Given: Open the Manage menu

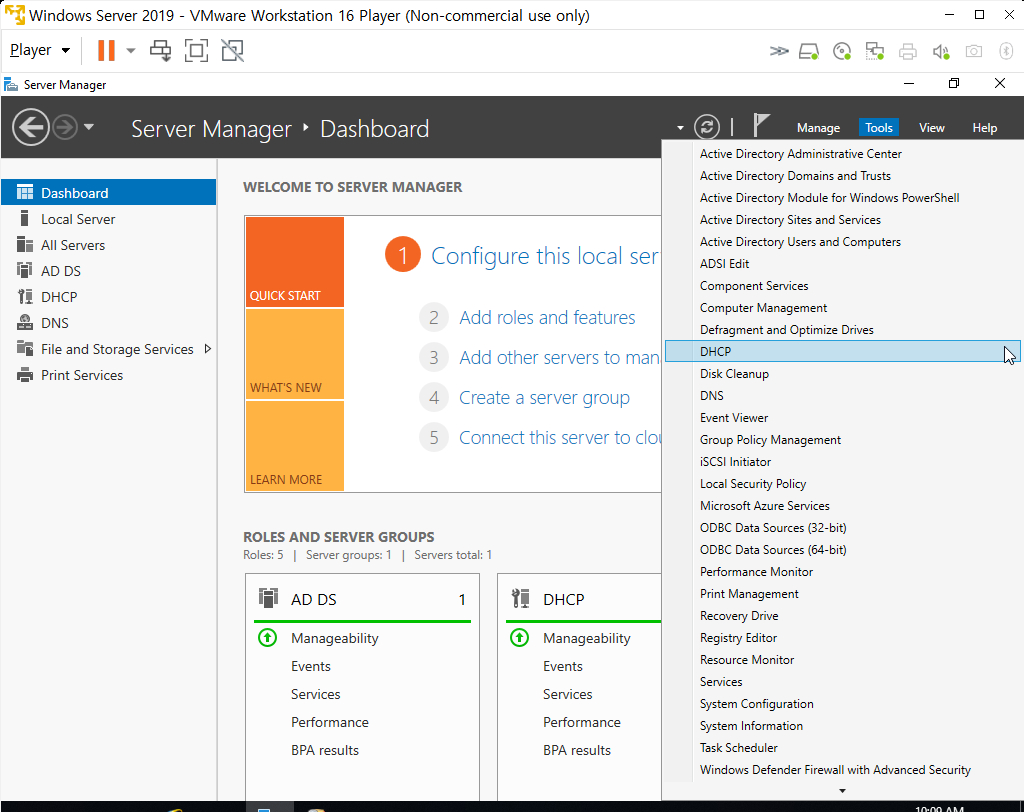Looking at the screenshot, I should tap(818, 127).
